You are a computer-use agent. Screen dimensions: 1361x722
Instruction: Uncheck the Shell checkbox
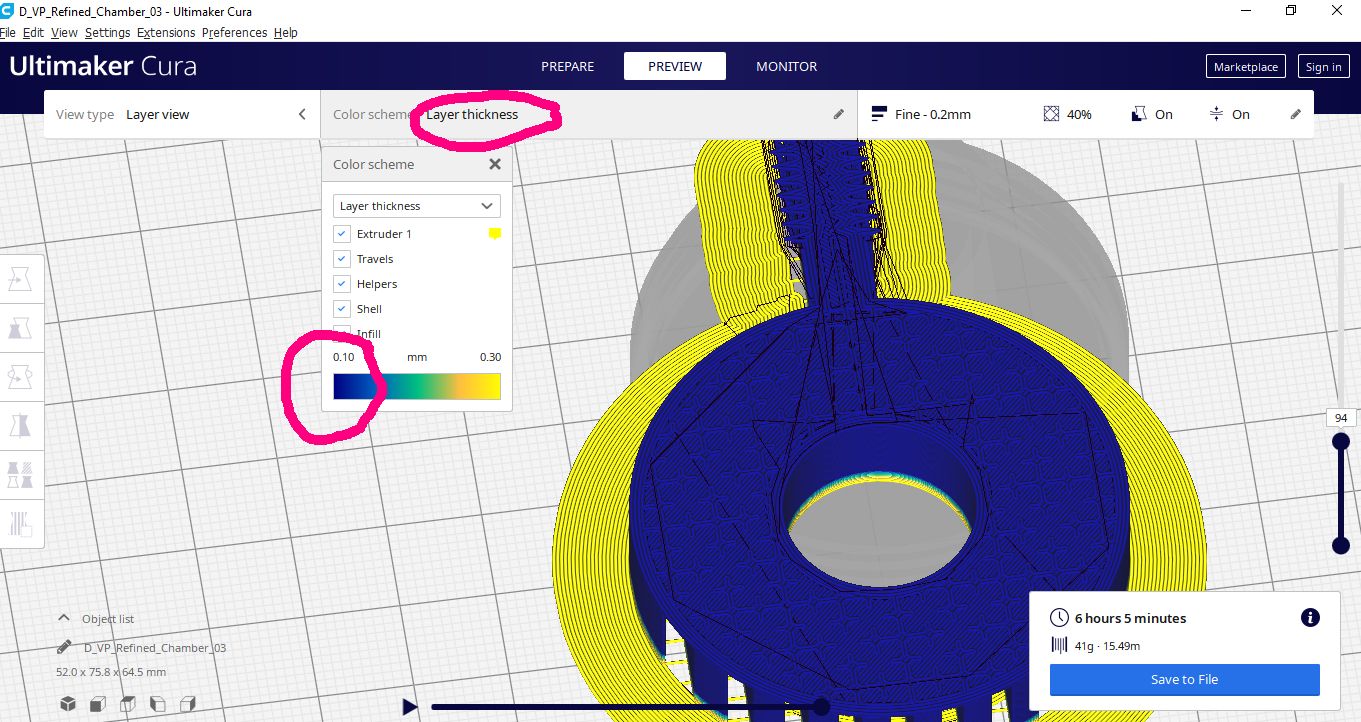pos(342,308)
